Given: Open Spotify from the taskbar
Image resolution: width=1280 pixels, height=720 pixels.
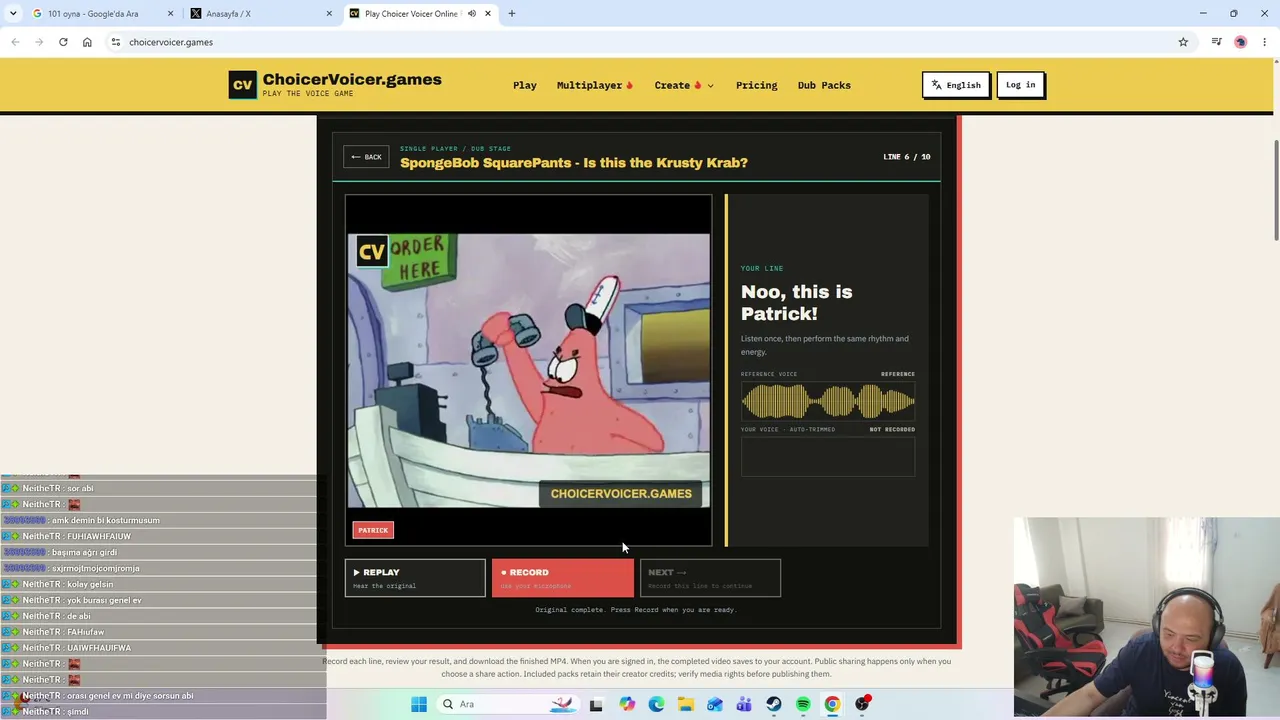Looking at the screenshot, I should [803, 704].
